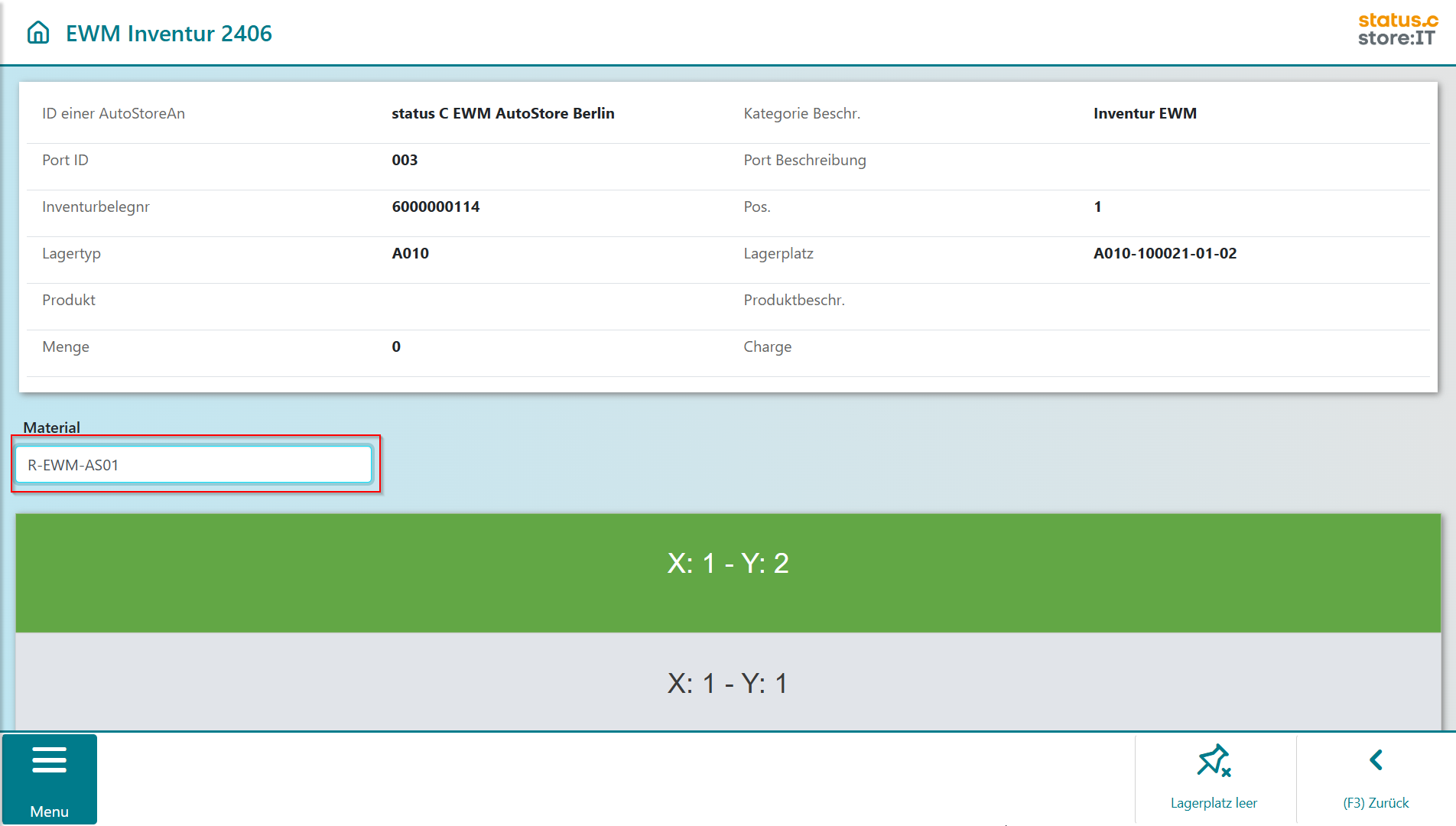Click the Pos. value 1
The image size is (1456, 826).
point(1097,206)
